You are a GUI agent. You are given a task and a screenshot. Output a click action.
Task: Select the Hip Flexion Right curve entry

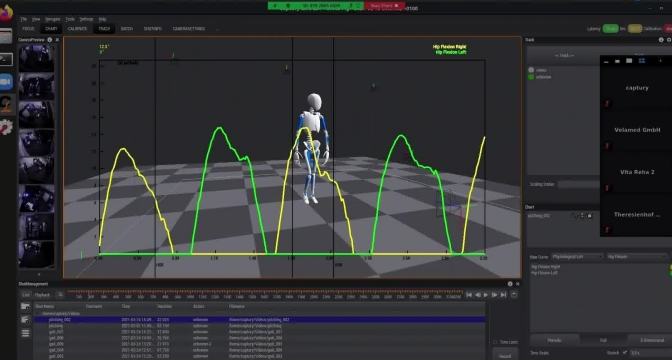point(546,267)
